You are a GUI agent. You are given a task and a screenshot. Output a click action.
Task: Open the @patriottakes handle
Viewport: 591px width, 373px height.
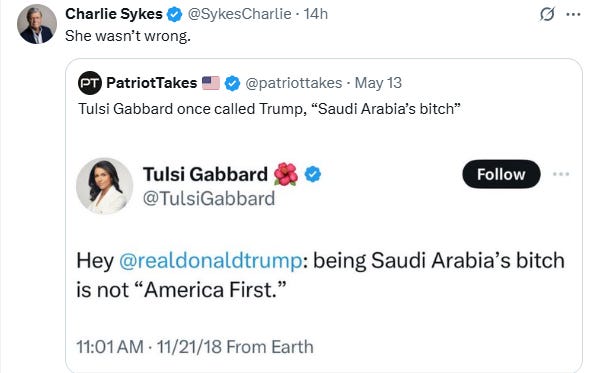[x=294, y=83]
